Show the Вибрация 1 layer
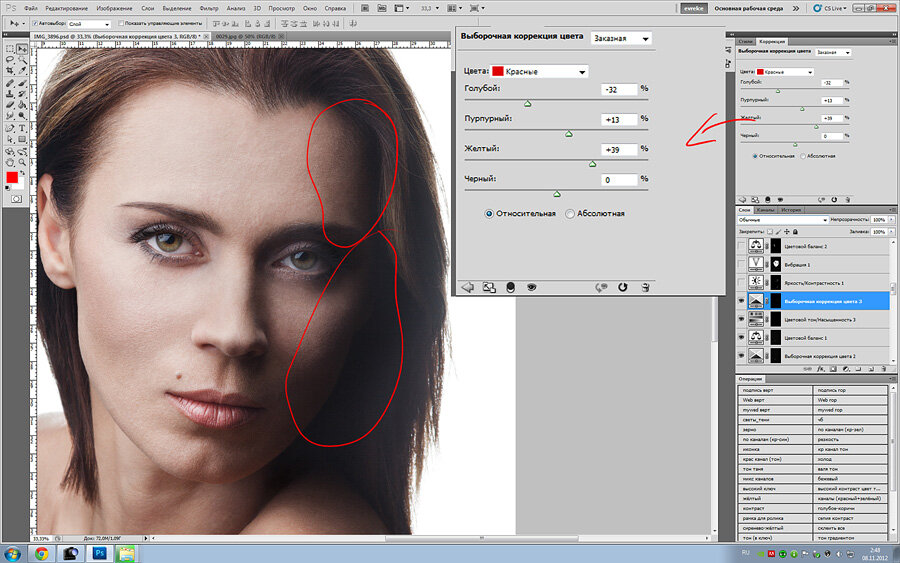This screenshot has height=563, width=900. point(742,263)
